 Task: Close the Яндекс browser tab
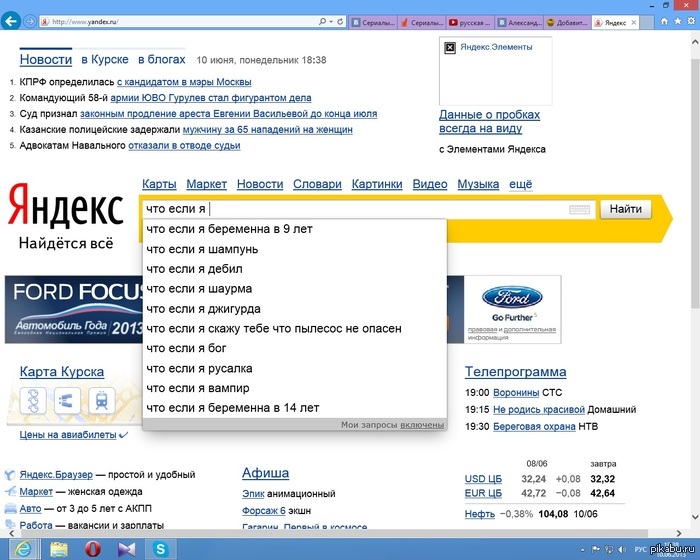click(x=633, y=22)
